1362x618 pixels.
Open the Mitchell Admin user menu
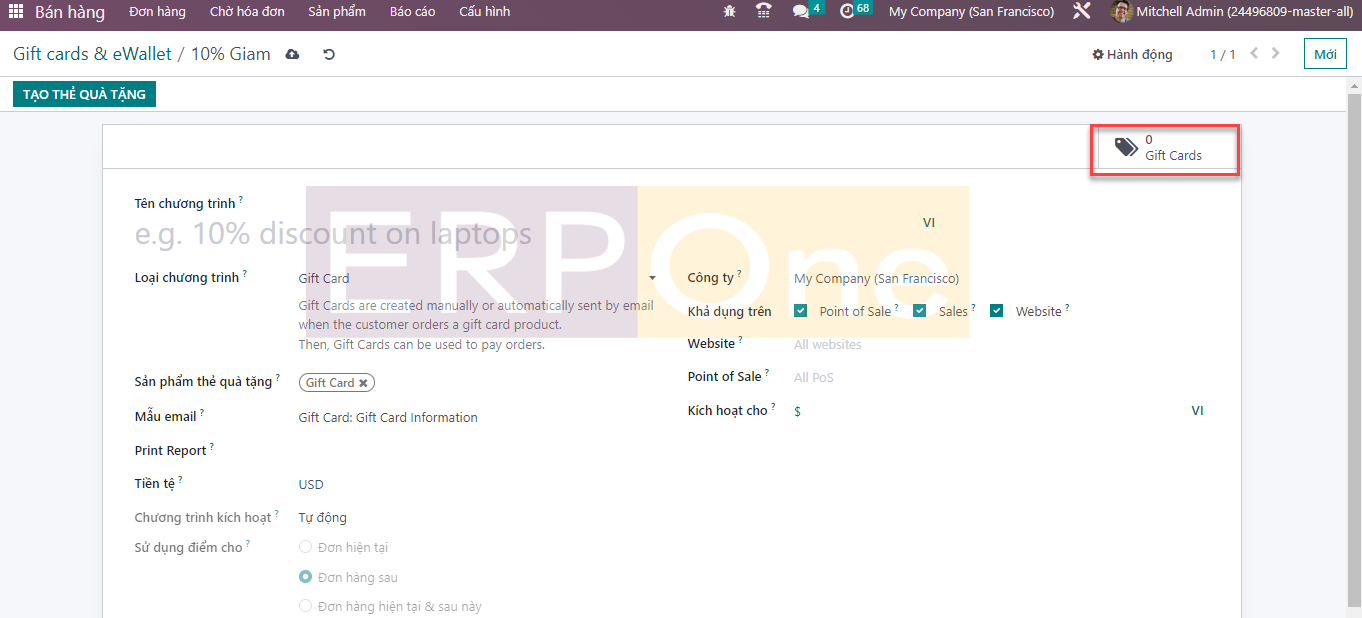tap(1231, 12)
